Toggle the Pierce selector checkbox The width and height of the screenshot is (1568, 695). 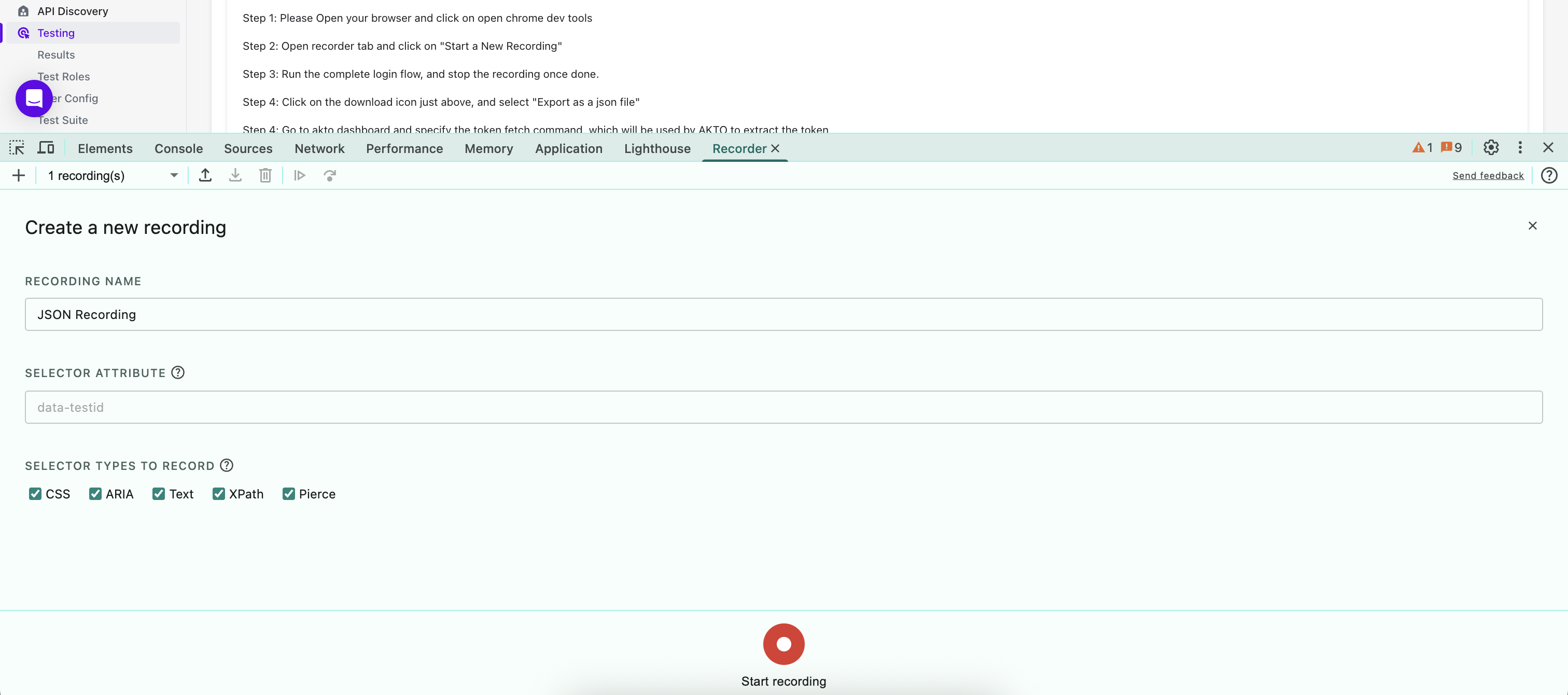[288, 494]
